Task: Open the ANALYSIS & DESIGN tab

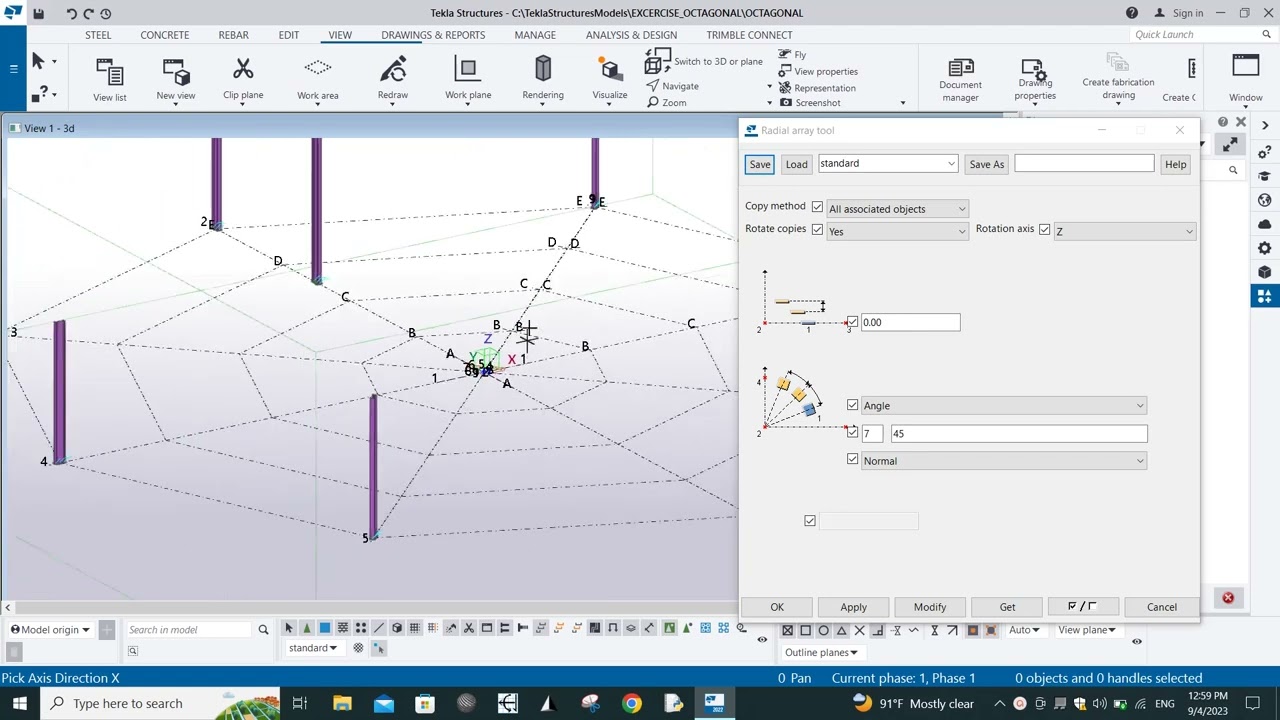Action: 631,35
